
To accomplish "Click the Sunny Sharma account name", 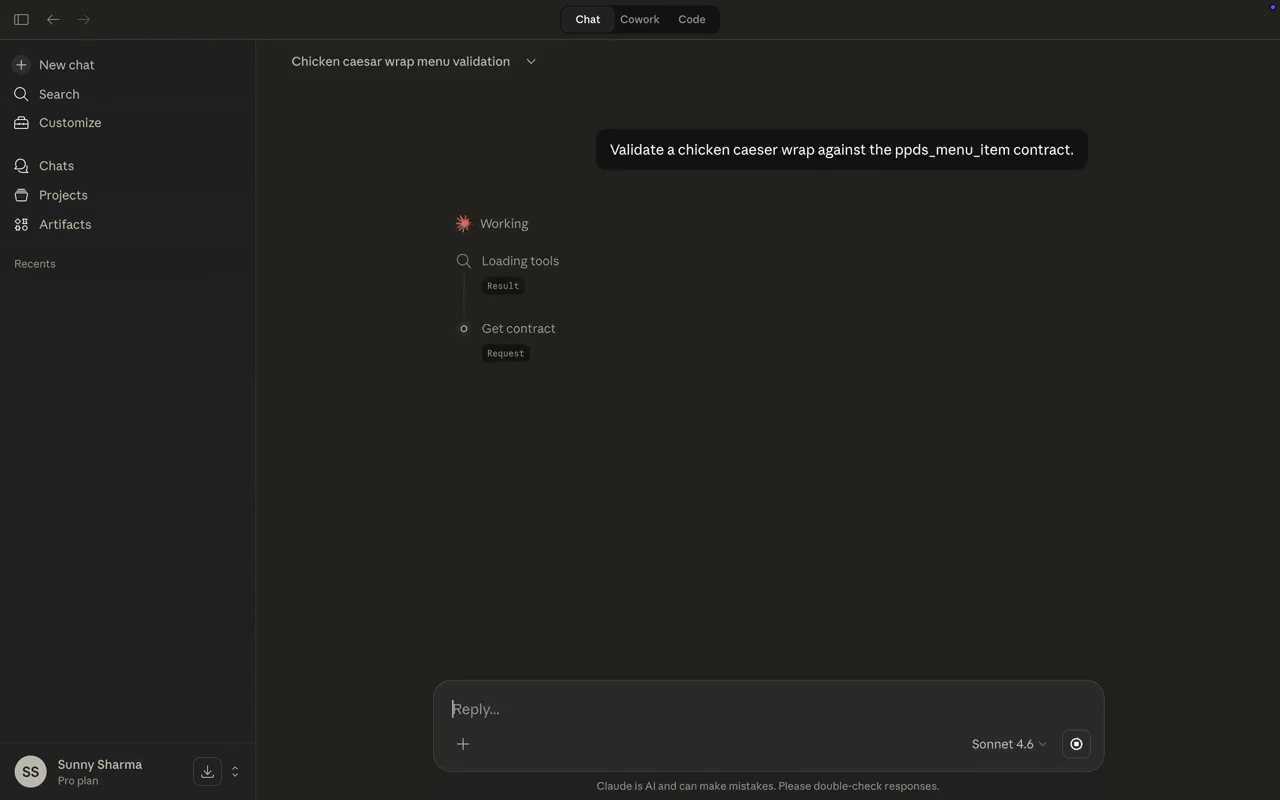I will pyautogui.click(x=100, y=764).
